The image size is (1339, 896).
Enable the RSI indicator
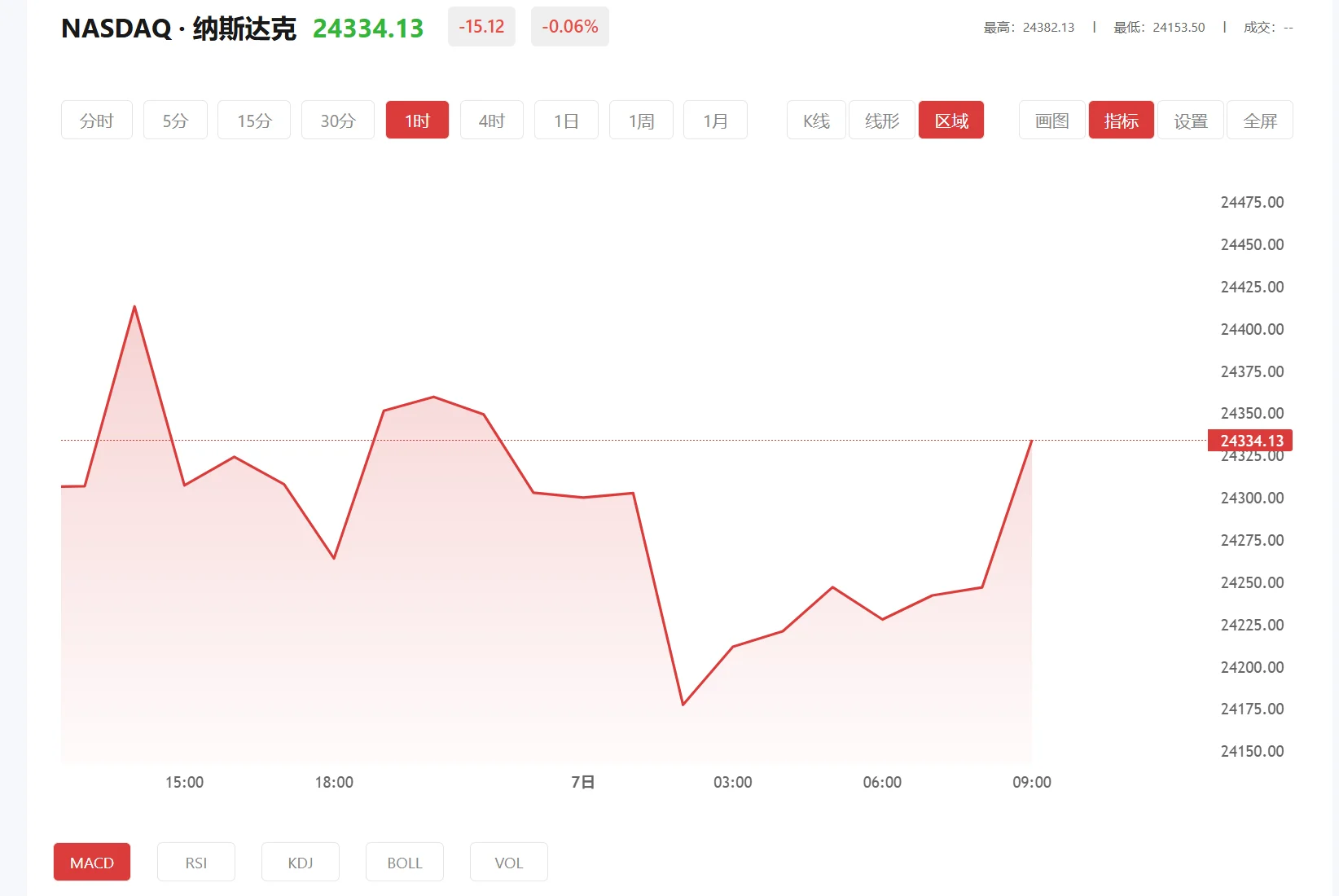coord(195,862)
